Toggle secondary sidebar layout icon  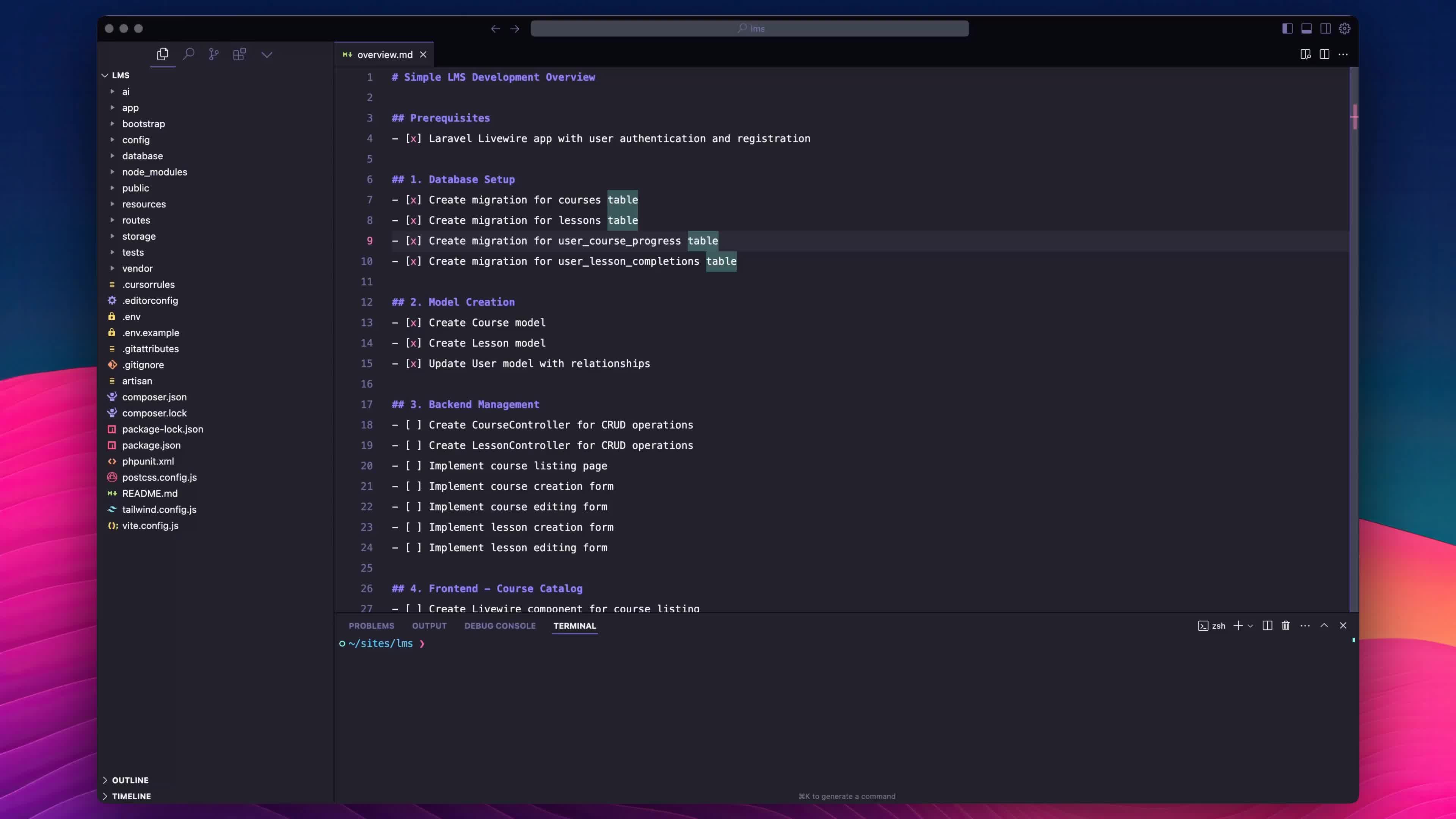coord(1326,29)
